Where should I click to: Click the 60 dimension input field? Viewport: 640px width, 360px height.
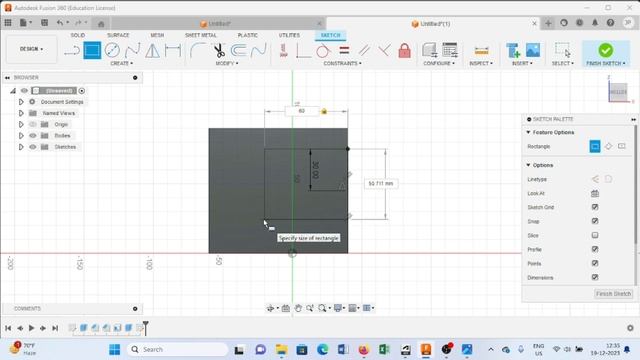click(x=302, y=111)
